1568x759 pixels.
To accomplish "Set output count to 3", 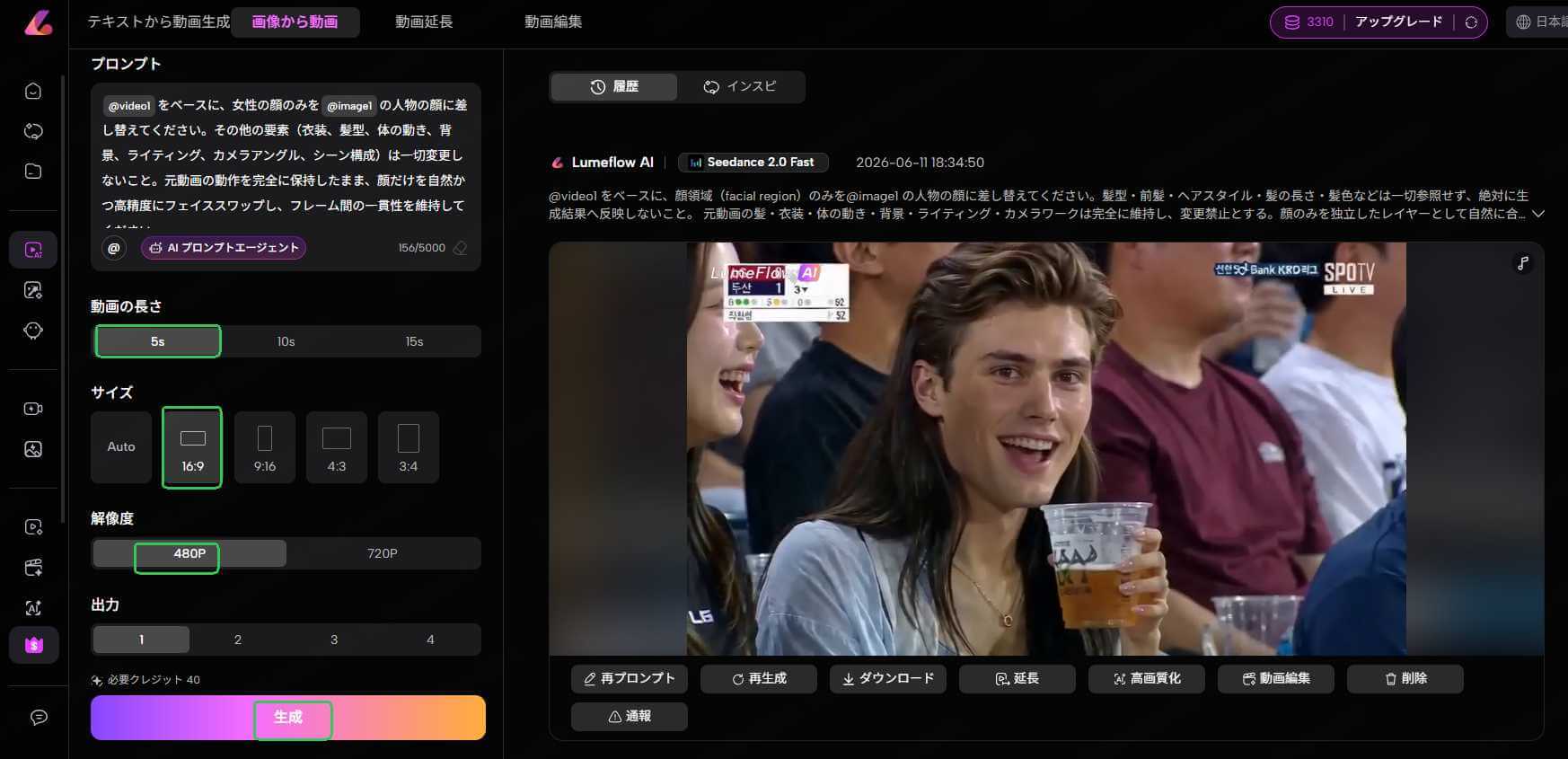I will [x=334, y=640].
